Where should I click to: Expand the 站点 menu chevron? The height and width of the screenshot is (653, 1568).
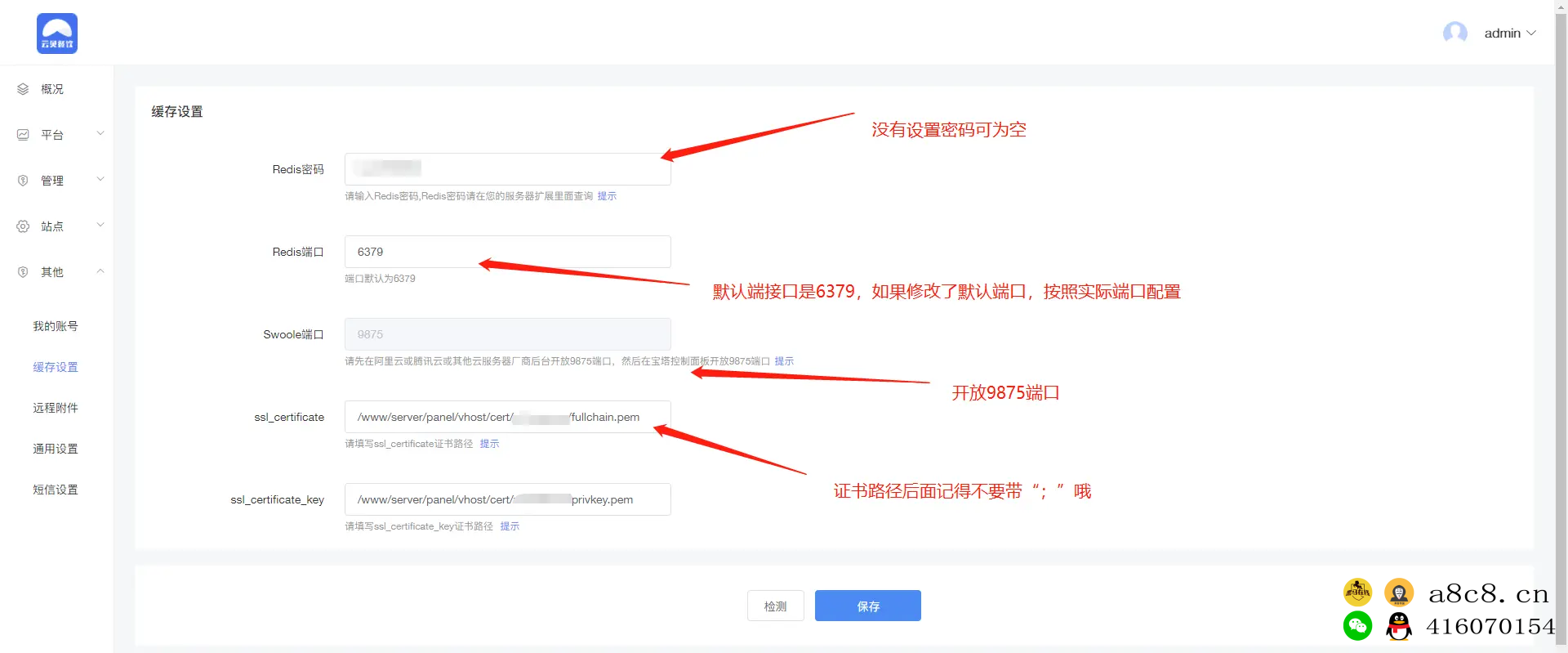coord(100,226)
